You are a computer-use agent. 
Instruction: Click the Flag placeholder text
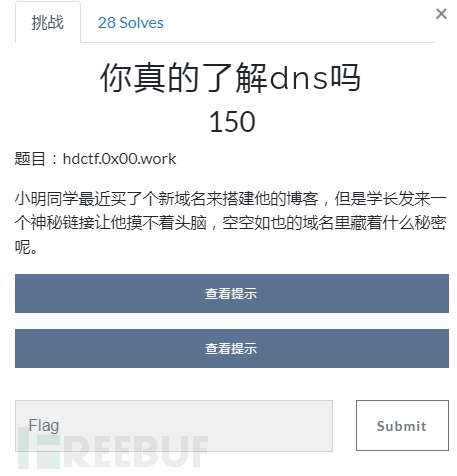coord(44,426)
